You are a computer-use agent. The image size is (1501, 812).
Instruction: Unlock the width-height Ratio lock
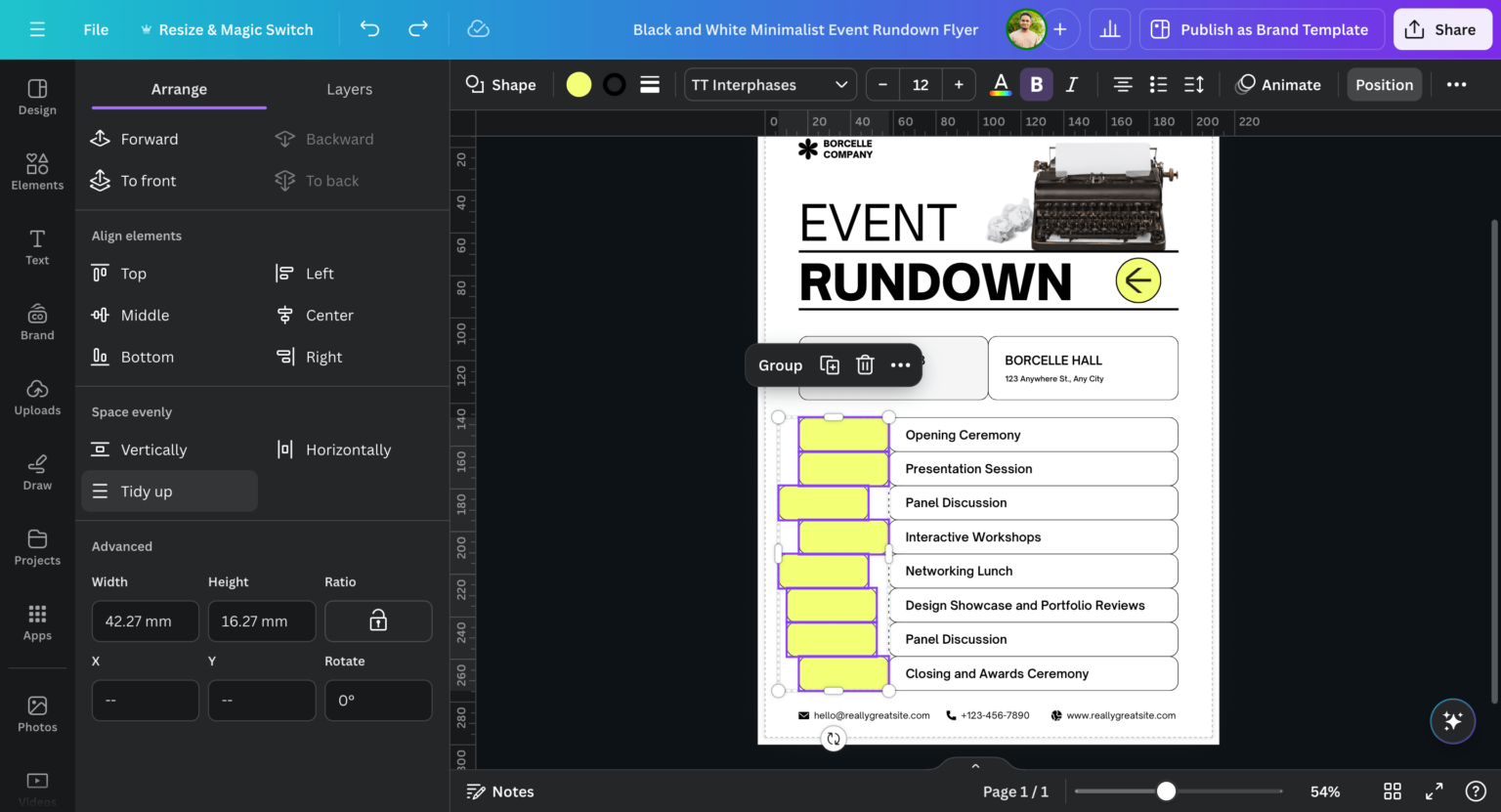coord(378,620)
